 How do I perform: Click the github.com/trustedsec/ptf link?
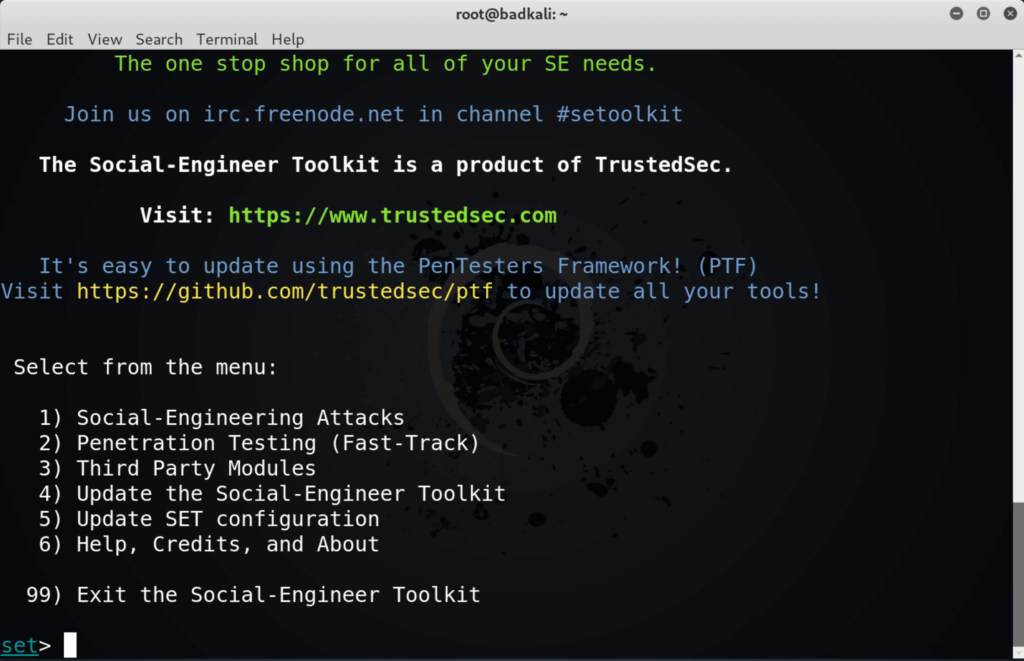[285, 291]
